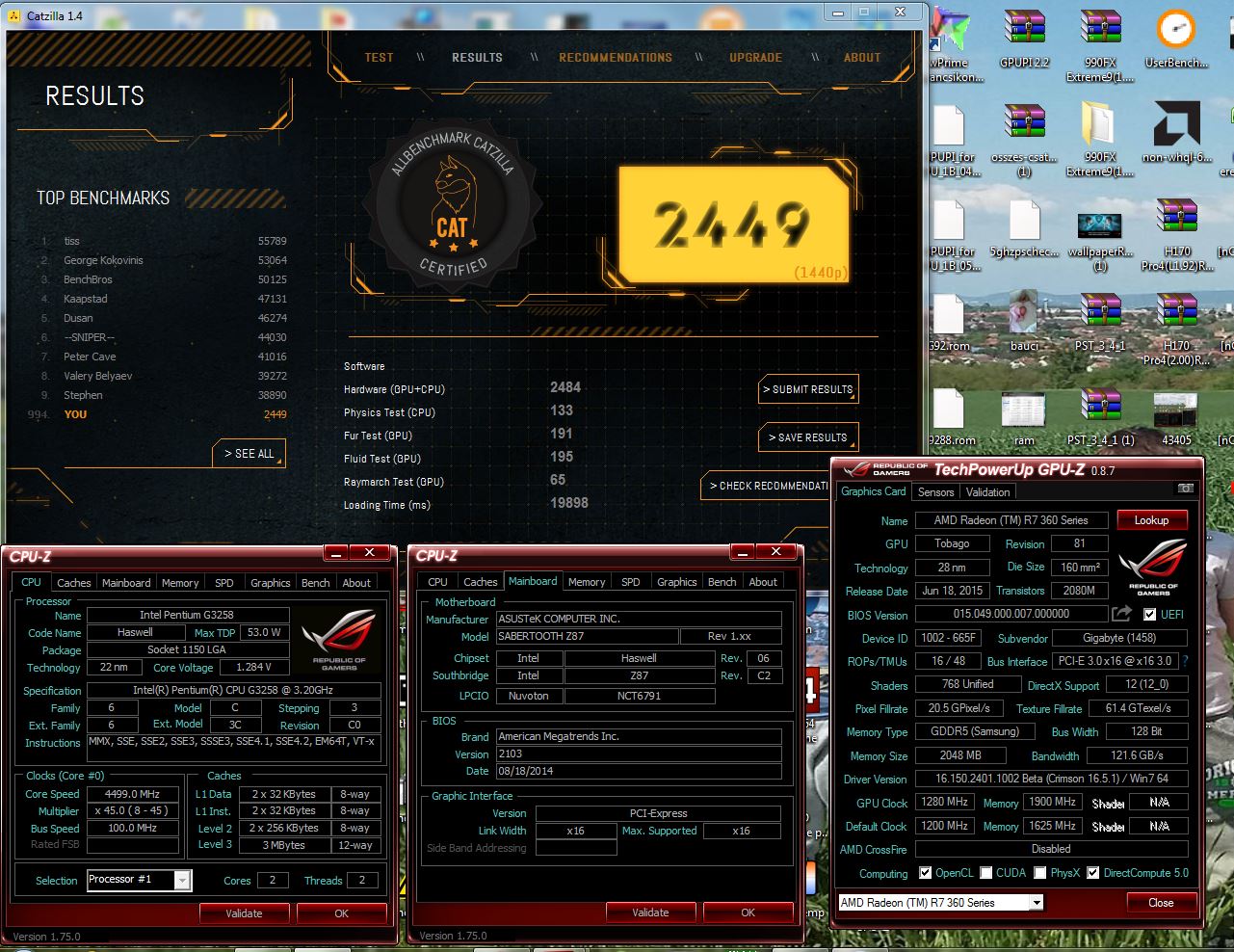This screenshot has width=1234, height=952.
Task: Open the H170 Pro4(L1.92) archive
Action: [x=1176, y=234]
